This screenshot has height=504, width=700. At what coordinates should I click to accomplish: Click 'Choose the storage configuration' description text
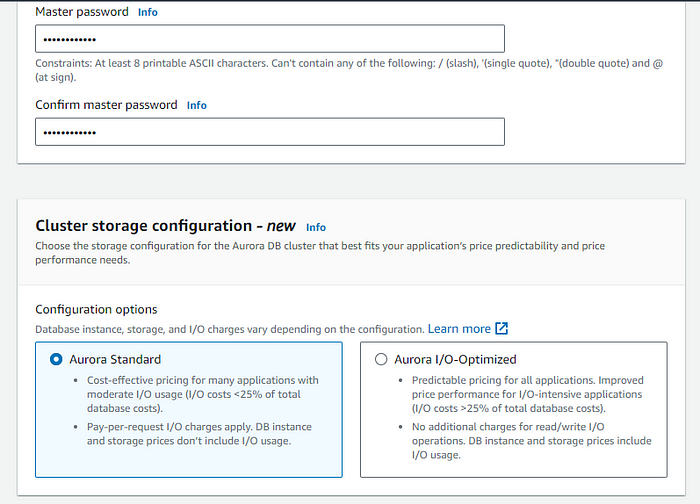tap(320, 253)
